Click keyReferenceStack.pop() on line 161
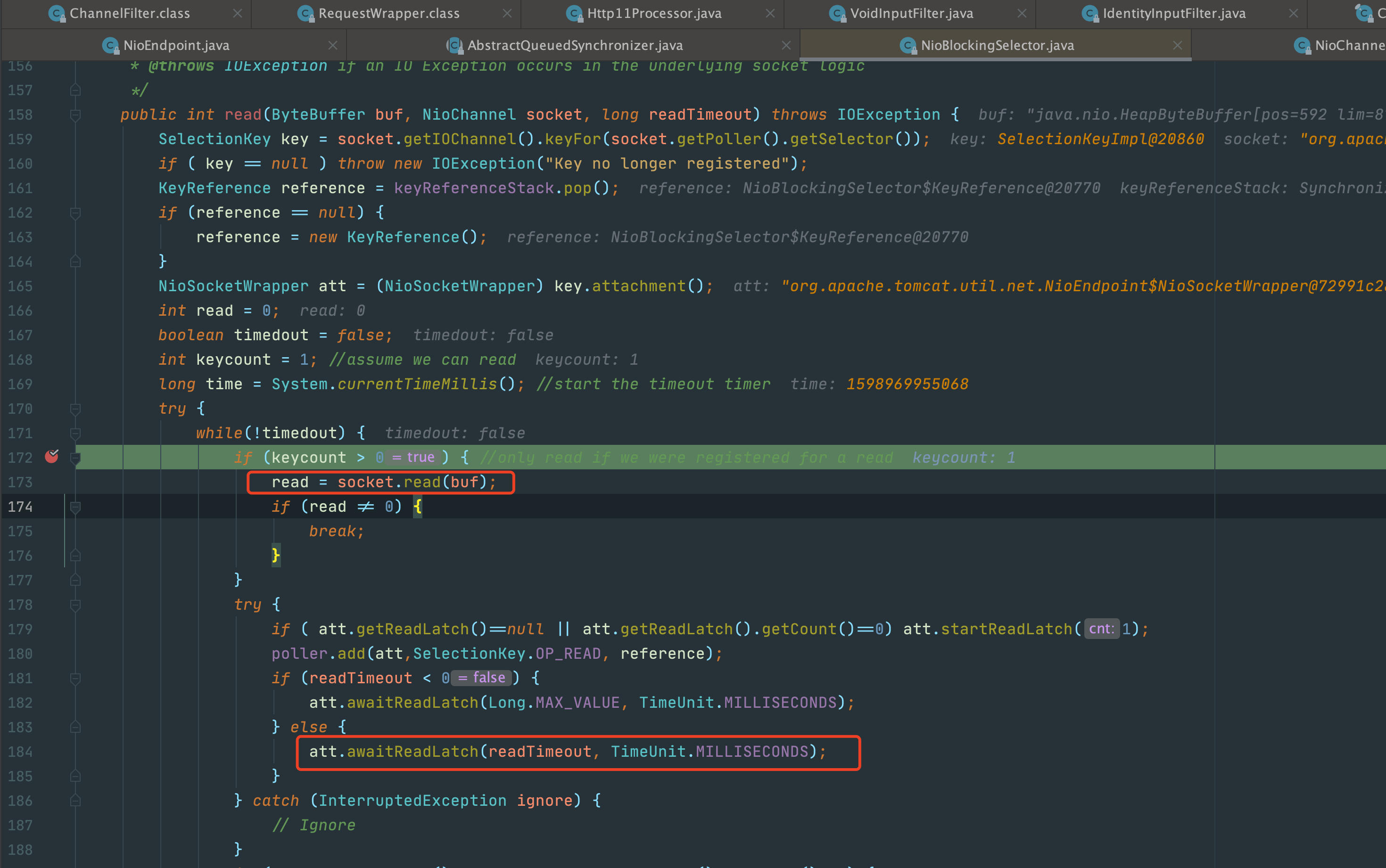Viewport: 1386px width, 868px height. pyautogui.click(x=501, y=188)
